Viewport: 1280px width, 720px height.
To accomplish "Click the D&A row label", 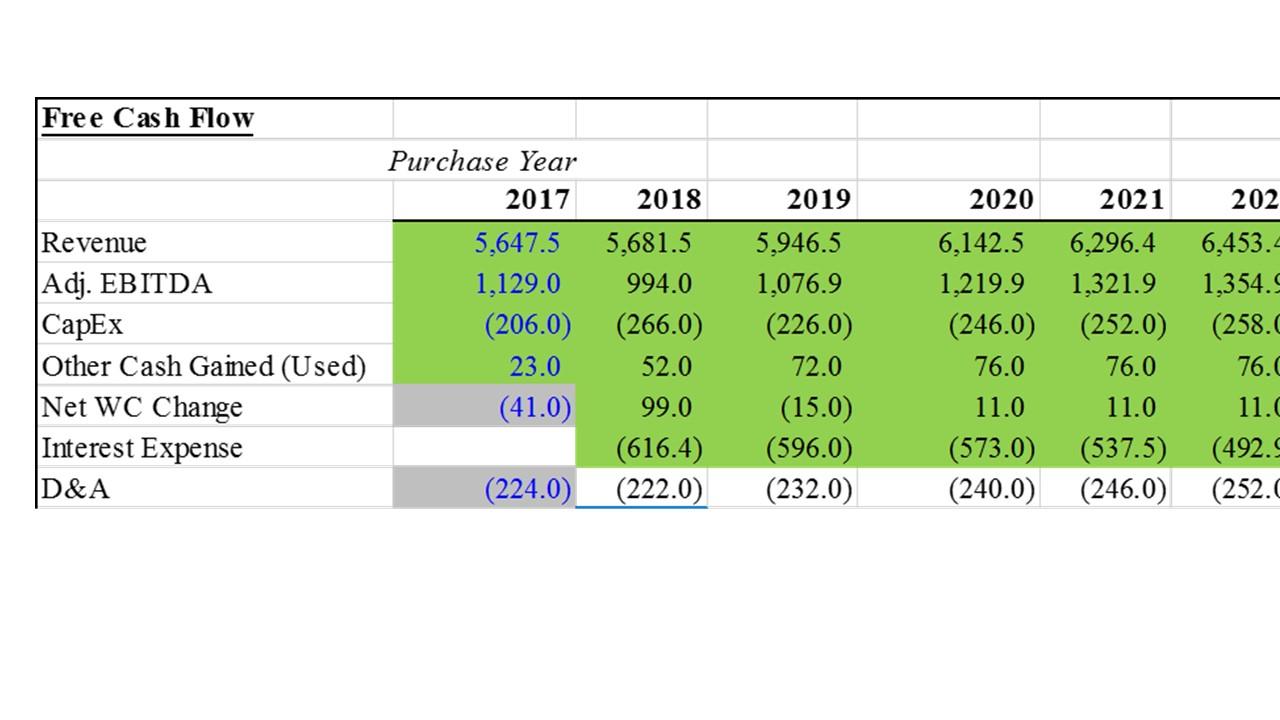I will pyautogui.click(x=215, y=488).
